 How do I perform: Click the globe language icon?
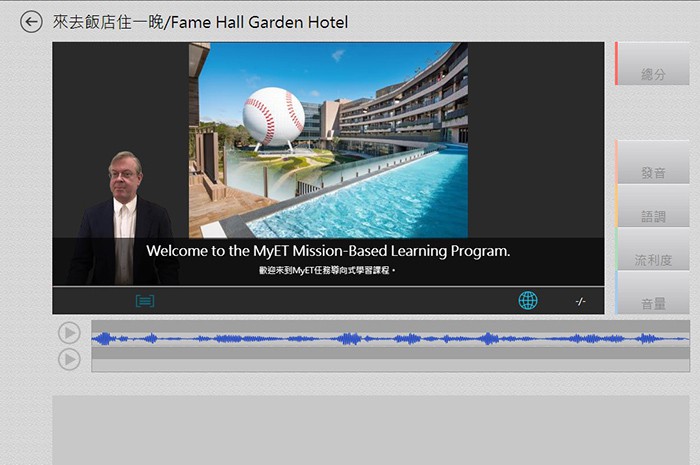(528, 301)
